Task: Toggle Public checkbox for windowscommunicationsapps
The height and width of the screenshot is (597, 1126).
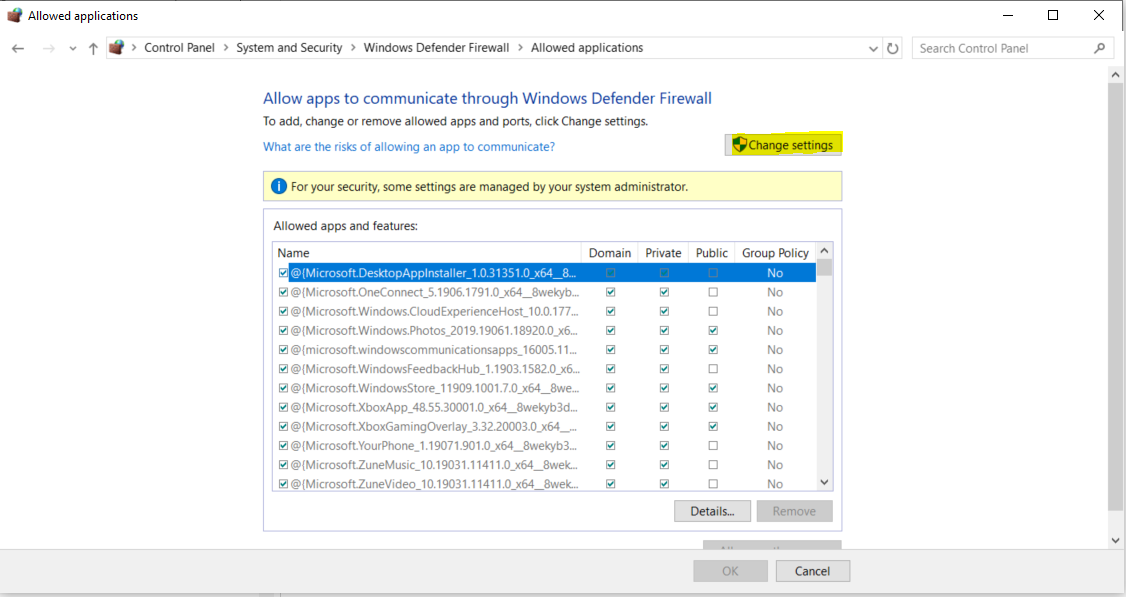Action: click(x=713, y=350)
